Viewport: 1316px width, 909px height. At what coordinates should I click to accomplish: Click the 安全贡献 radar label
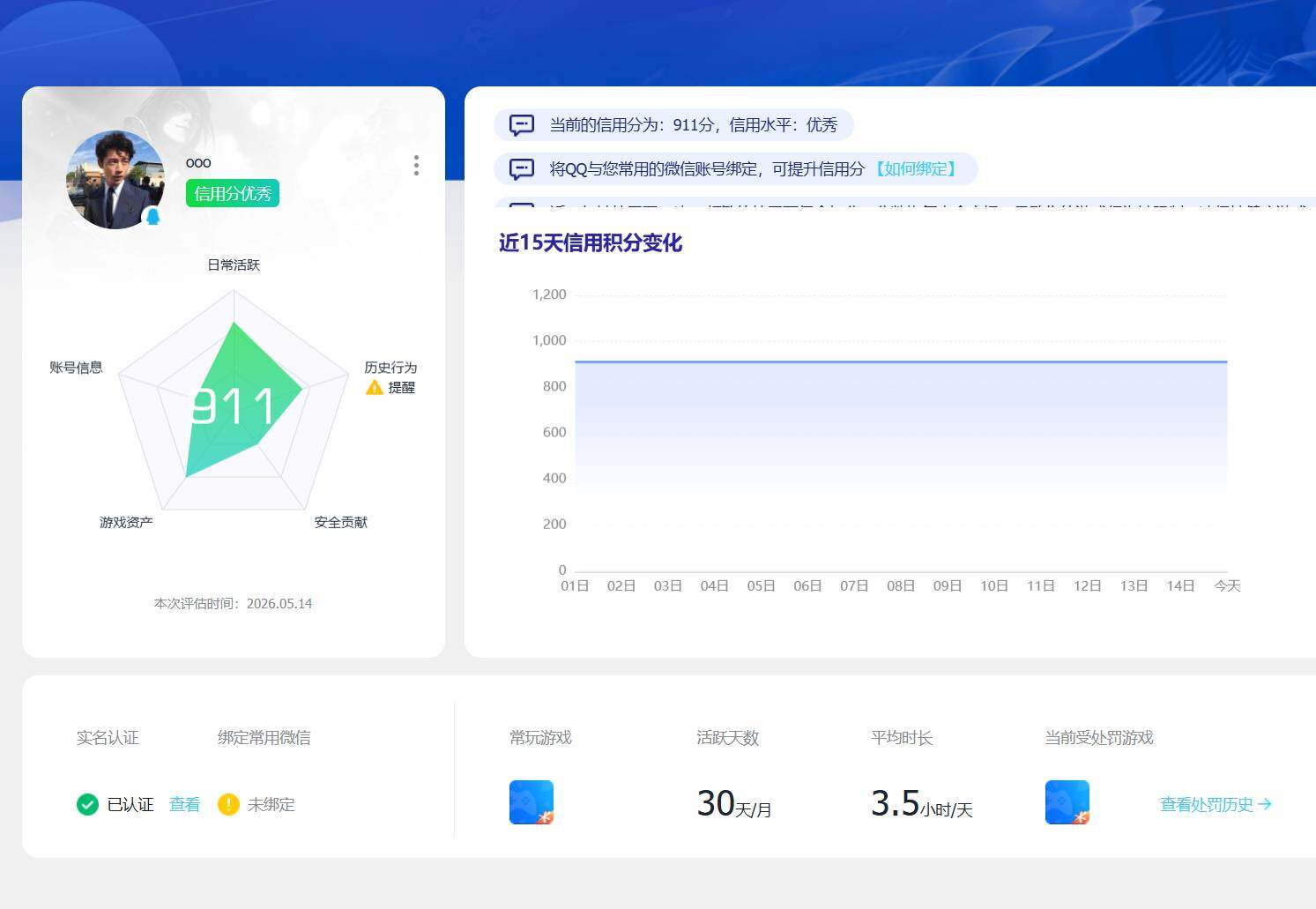coord(341,522)
